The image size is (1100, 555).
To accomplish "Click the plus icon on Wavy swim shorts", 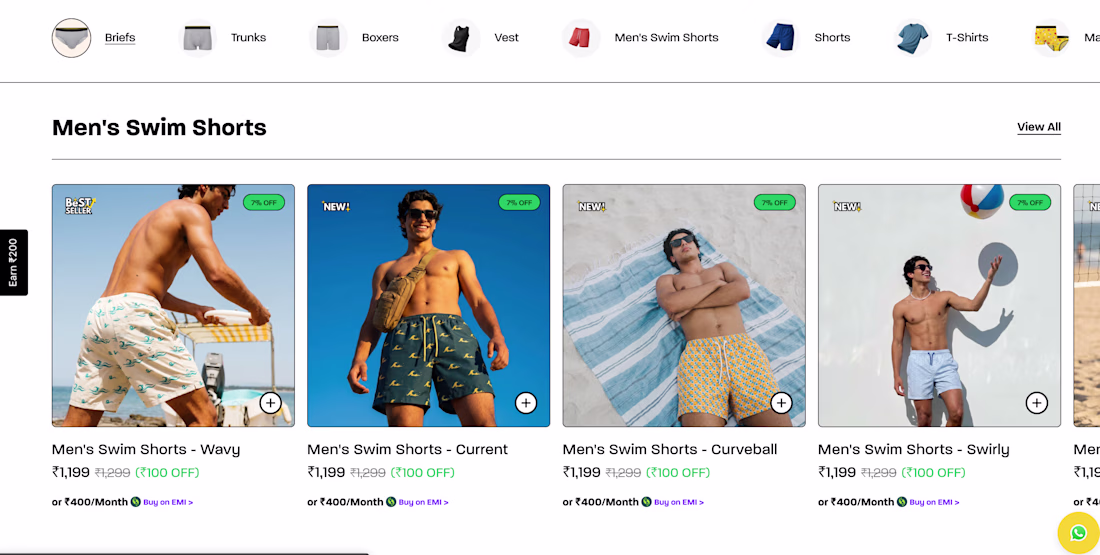I will click(270, 403).
